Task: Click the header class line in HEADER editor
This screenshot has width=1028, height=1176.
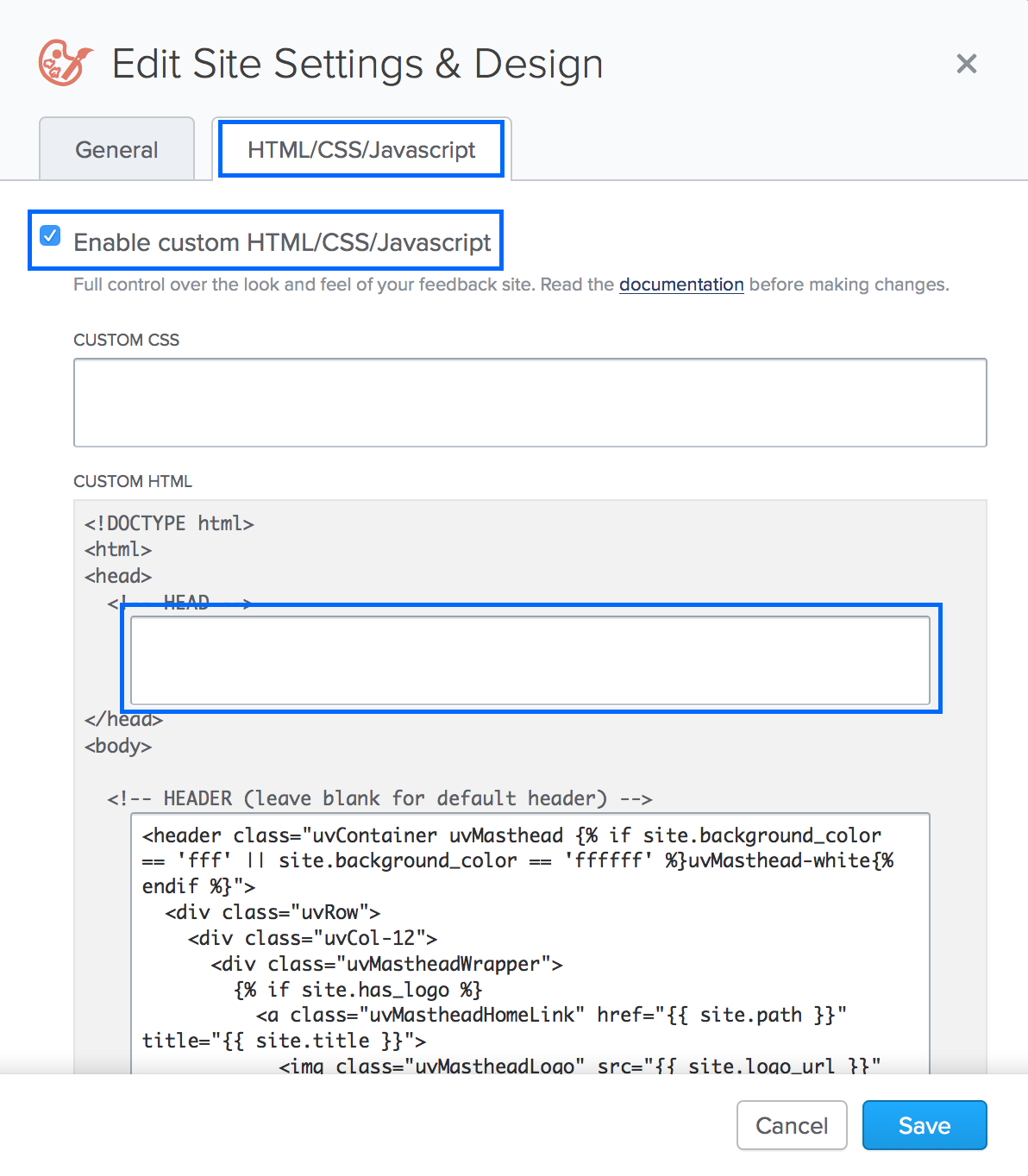Action: point(511,835)
